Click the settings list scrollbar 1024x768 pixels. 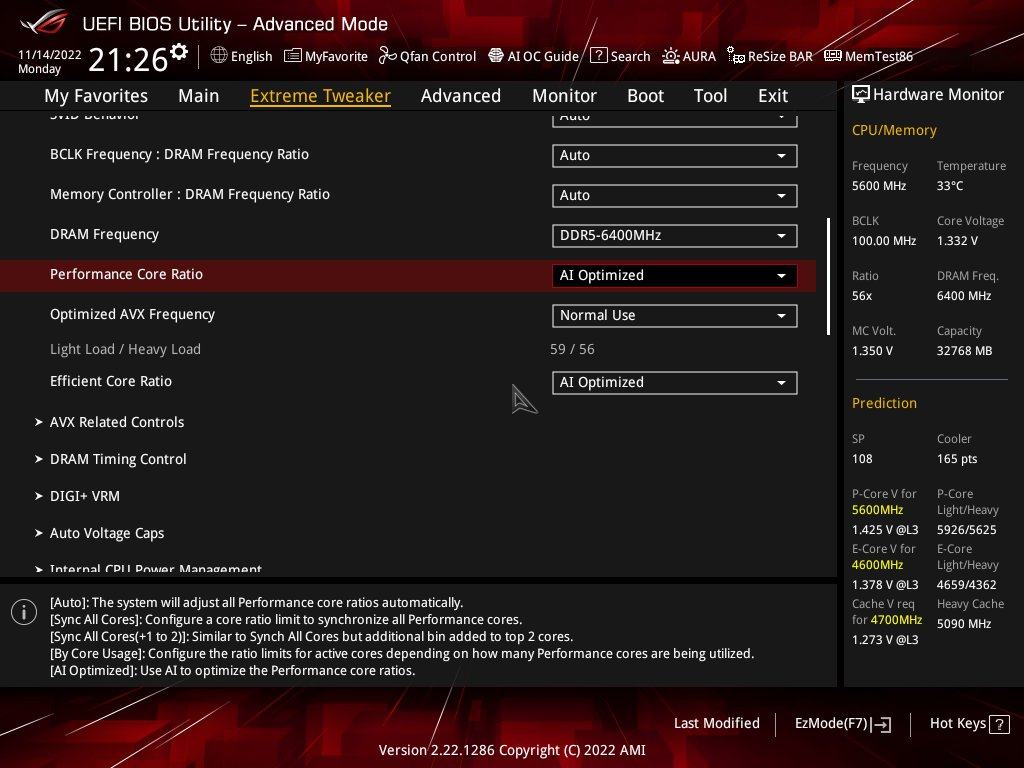829,277
